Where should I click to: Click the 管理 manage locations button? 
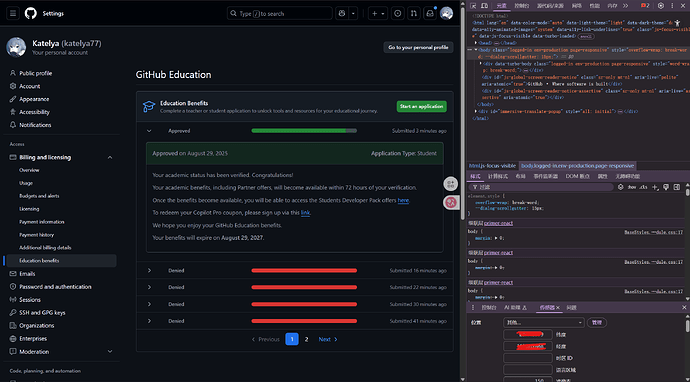point(597,323)
